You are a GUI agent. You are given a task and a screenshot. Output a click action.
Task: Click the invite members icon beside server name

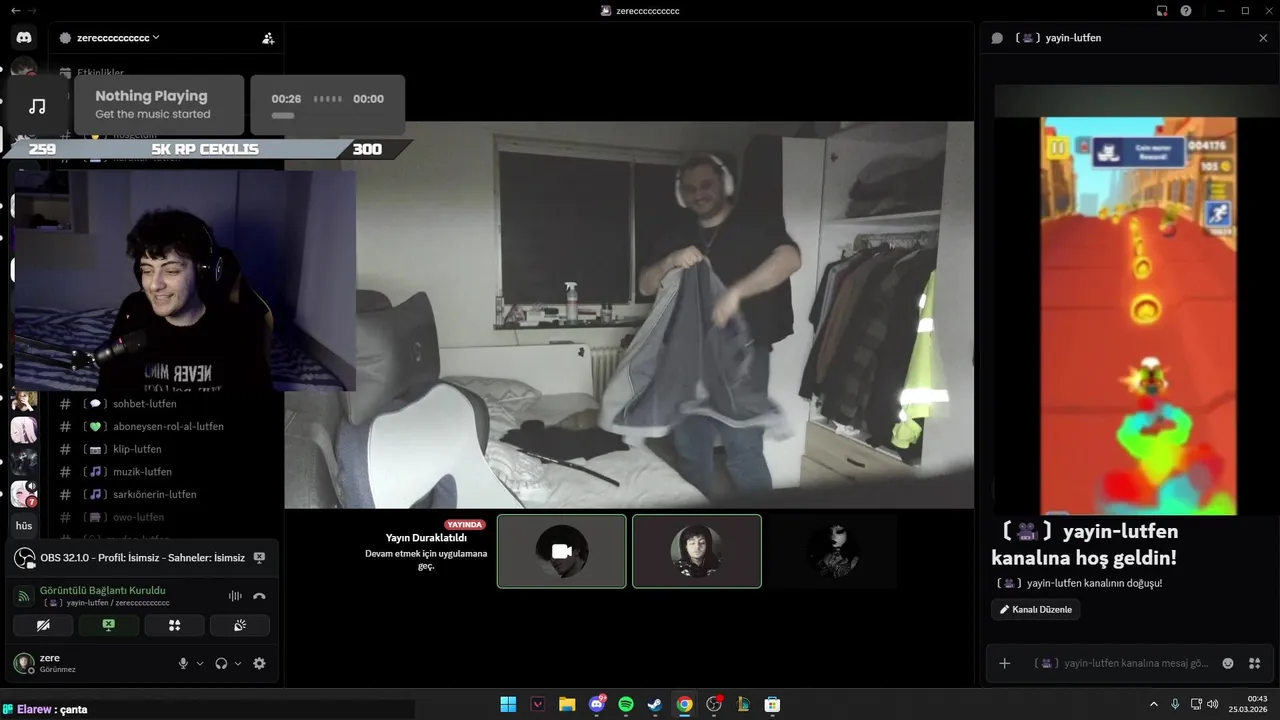click(x=268, y=38)
